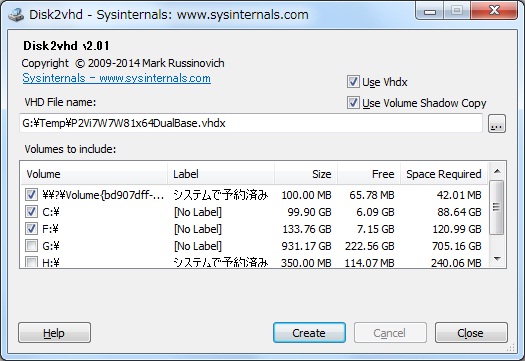Select the 133.76 GB size cell

[307, 229]
